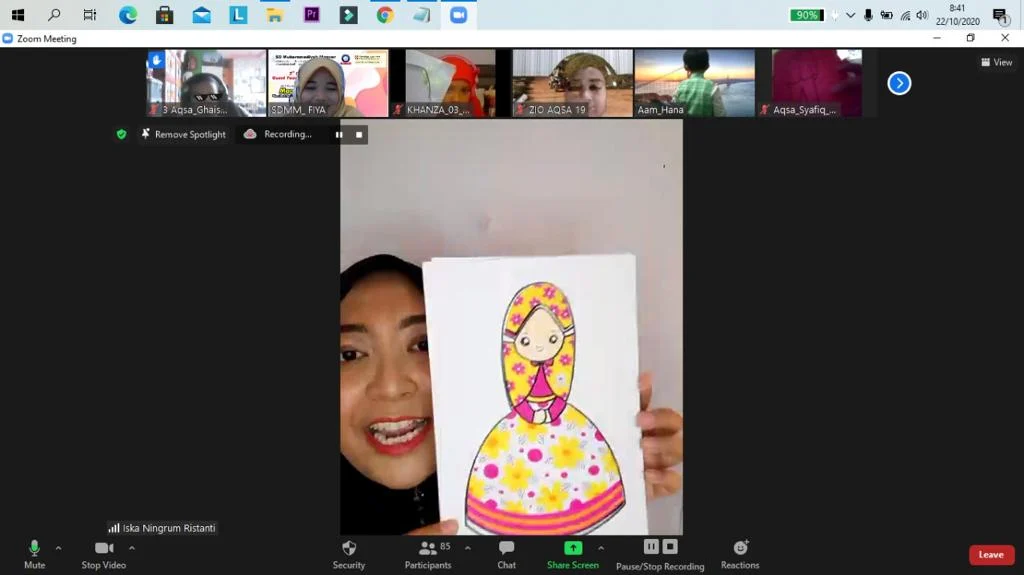The width and height of the screenshot is (1024, 575).
Task: Expand video options arrow beside Stop Video
Action: [x=132, y=548]
